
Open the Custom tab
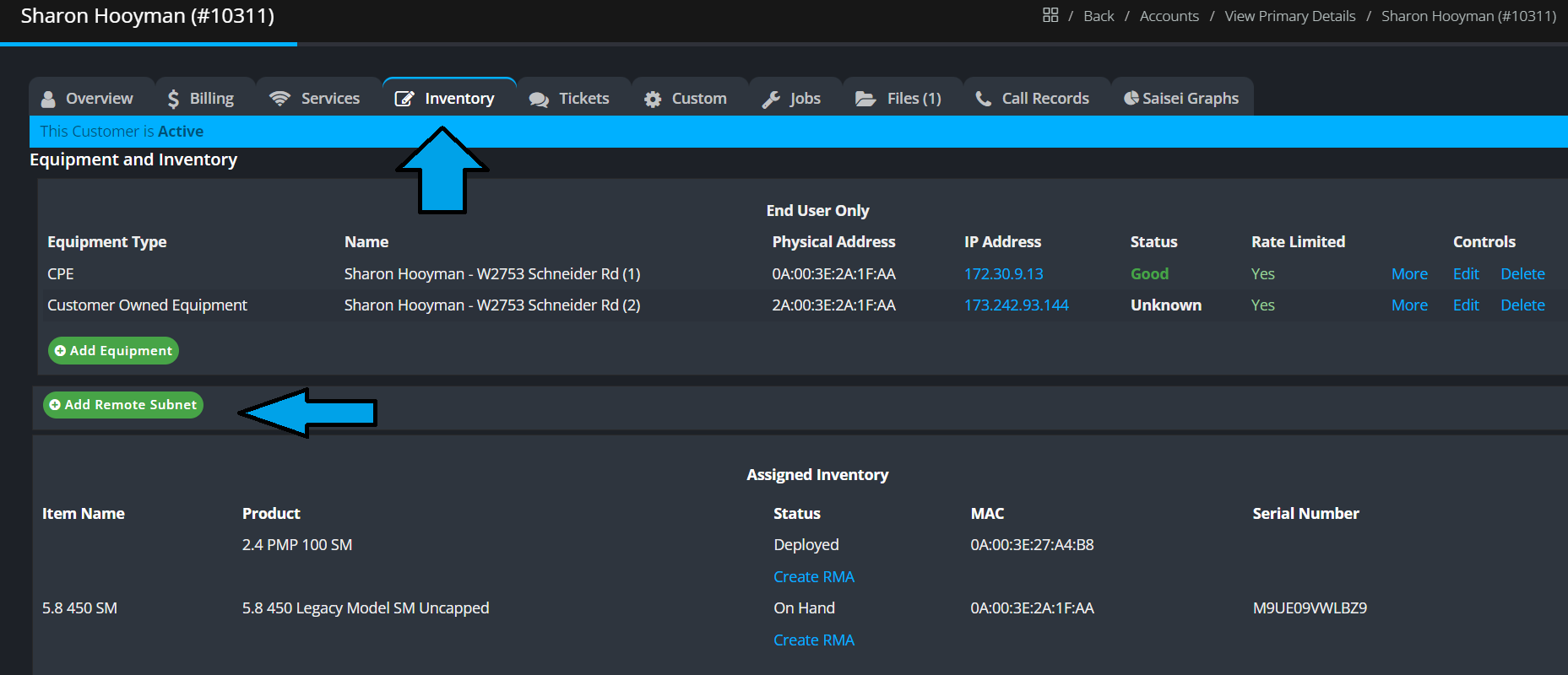[686, 99]
